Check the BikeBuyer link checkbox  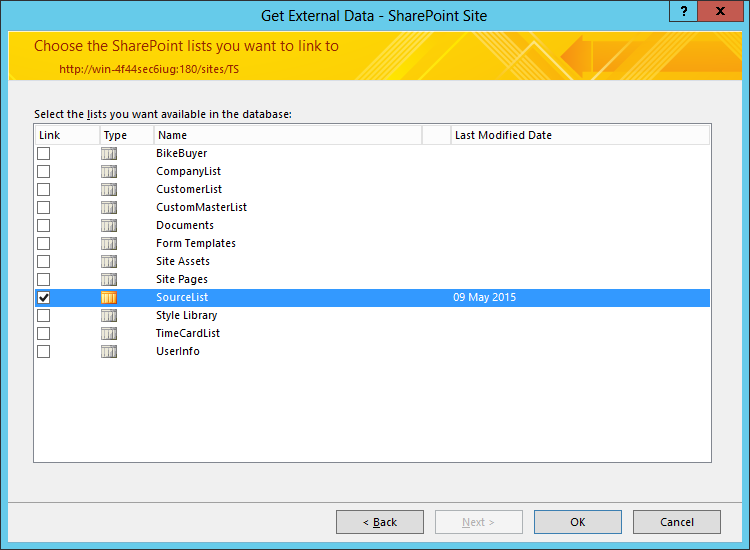(44, 154)
